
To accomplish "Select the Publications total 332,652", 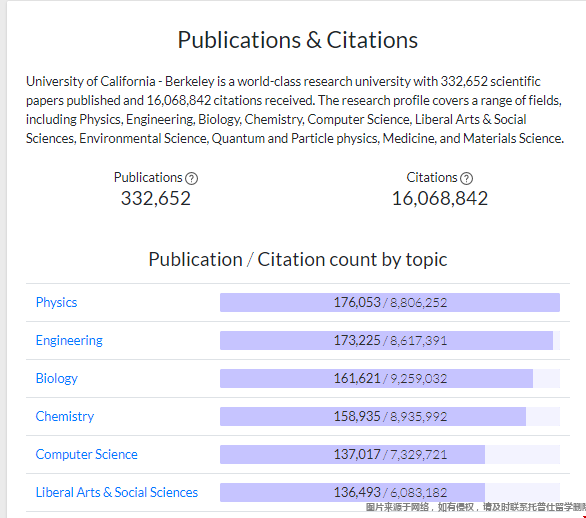I will [x=155, y=198].
